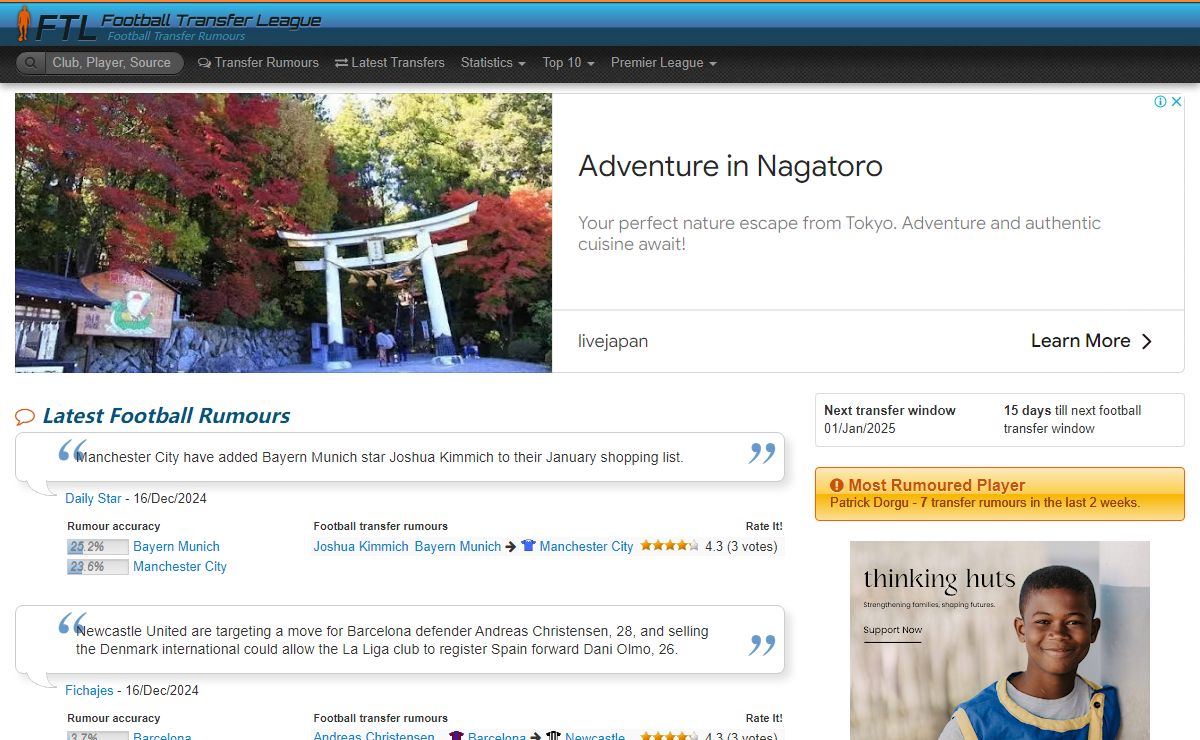This screenshot has height=740, width=1200.
Task: Click the 4.3 (3 votes) rating text
Action: (x=741, y=546)
